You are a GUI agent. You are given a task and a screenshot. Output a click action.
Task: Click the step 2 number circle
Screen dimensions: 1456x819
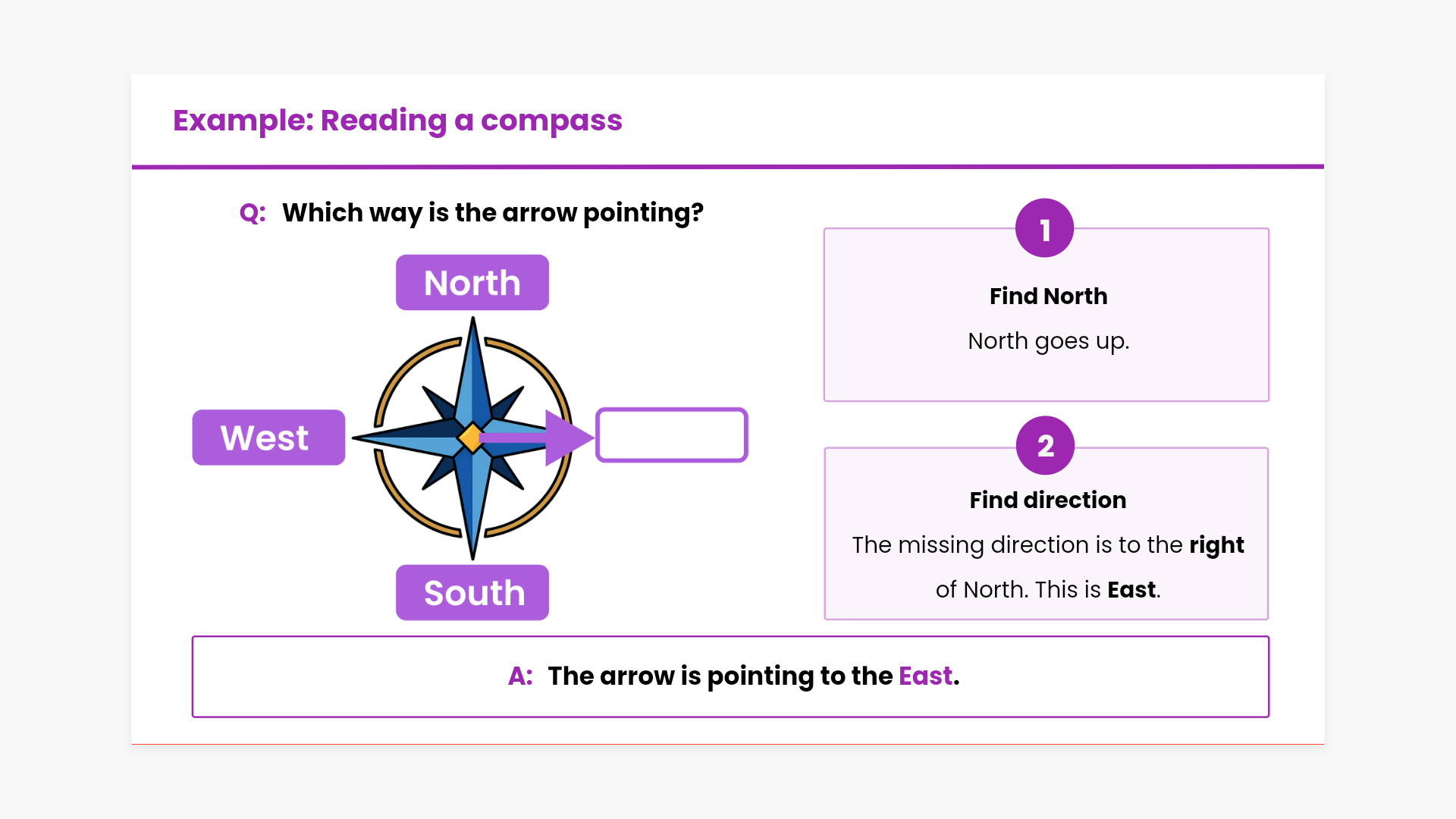pyautogui.click(x=1045, y=446)
